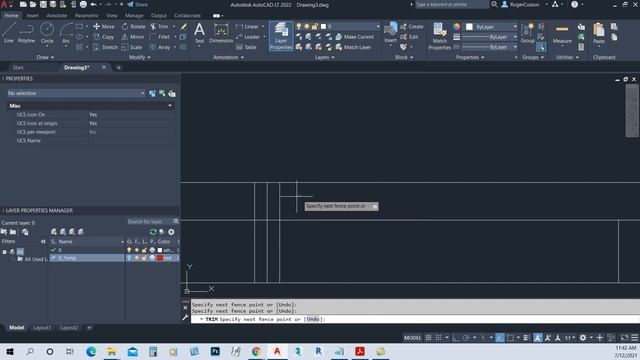The width and height of the screenshot is (640, 360).
Task: Toggle lock icon for 0_Temp layer
Action: 144,258
